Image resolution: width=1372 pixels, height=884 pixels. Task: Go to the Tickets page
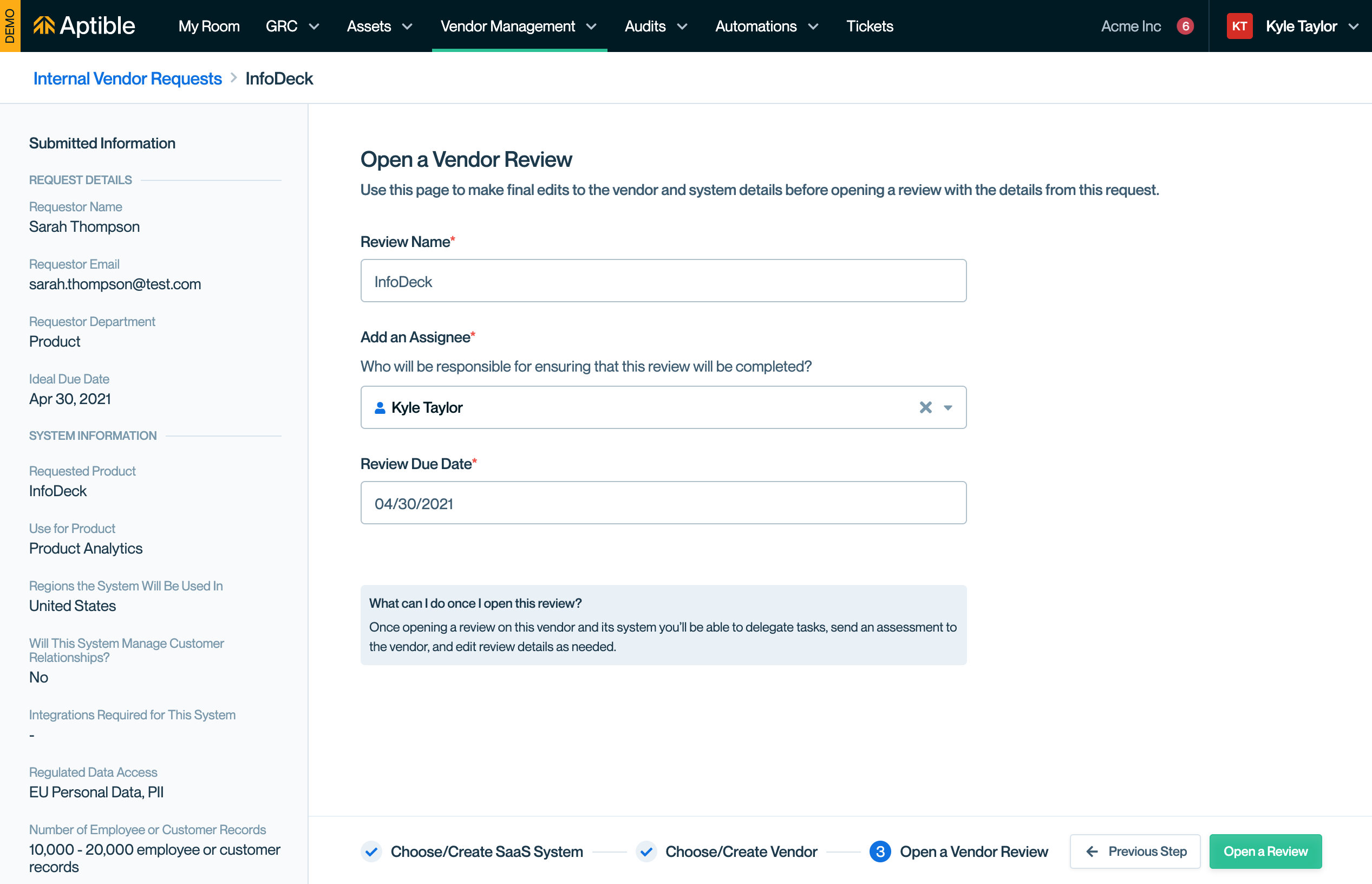[x=870, y=26]
